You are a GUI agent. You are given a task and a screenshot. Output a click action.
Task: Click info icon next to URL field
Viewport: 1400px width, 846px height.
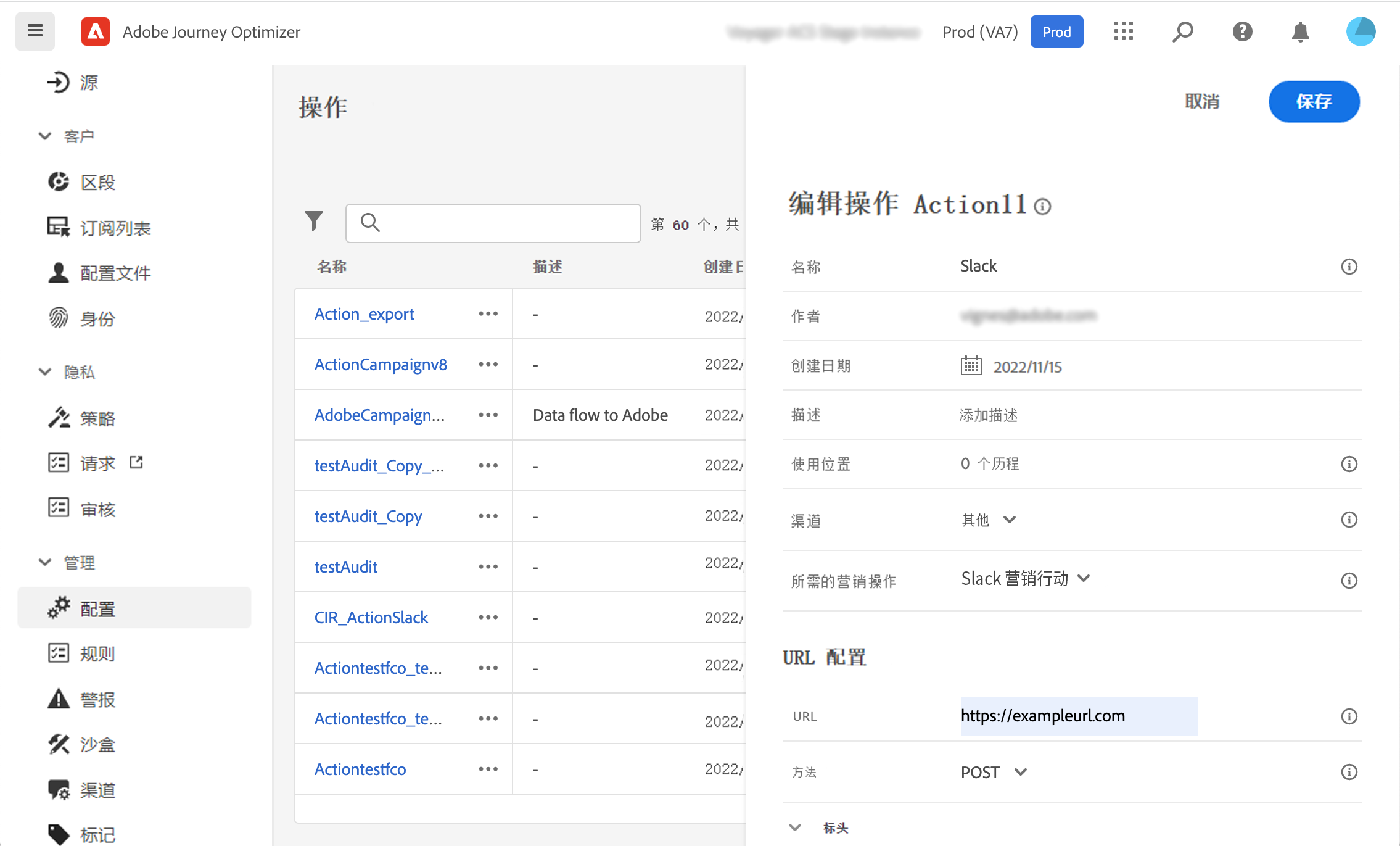point(1349,716)
